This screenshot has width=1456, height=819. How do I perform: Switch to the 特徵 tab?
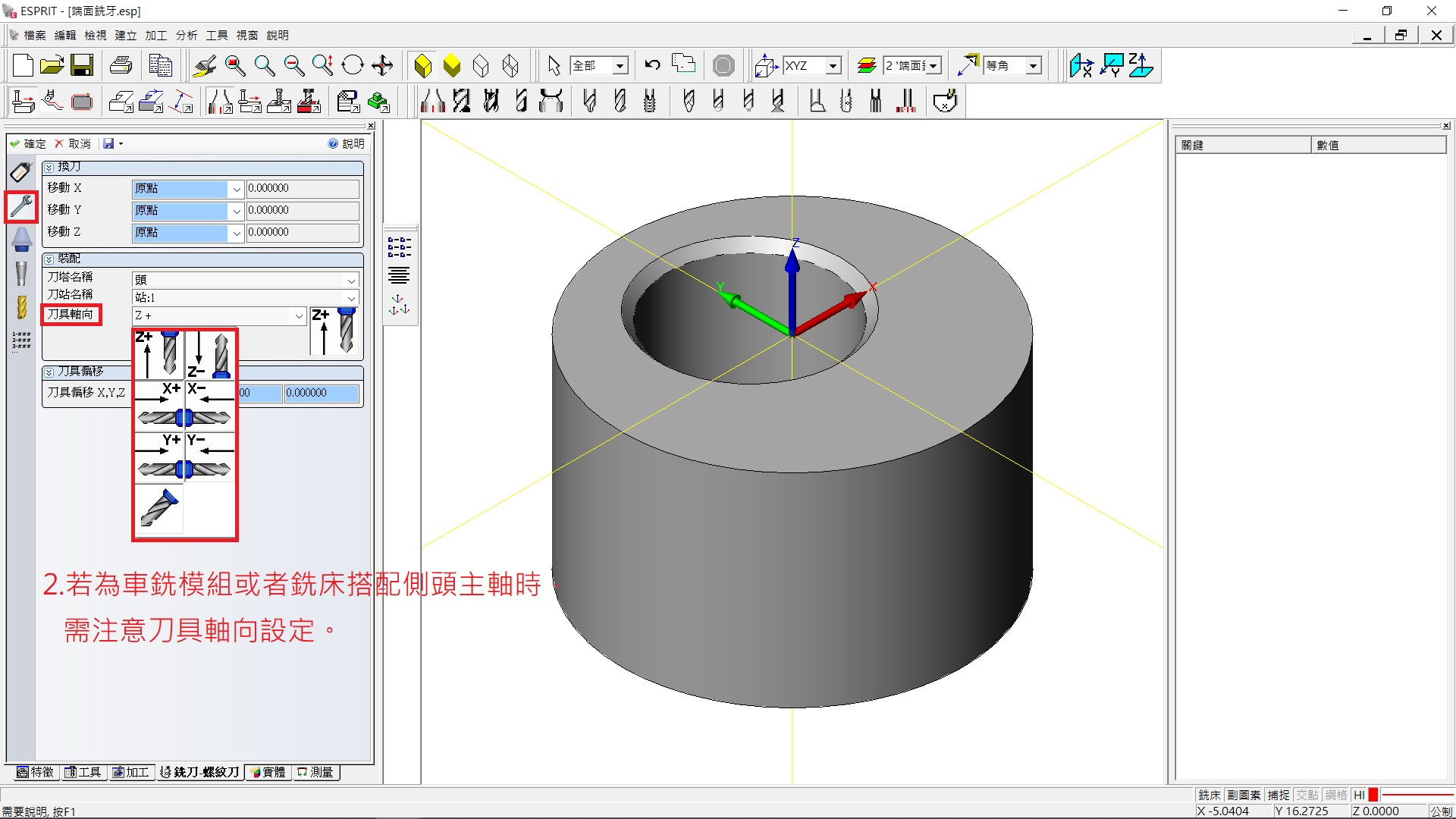coord(35,772)
